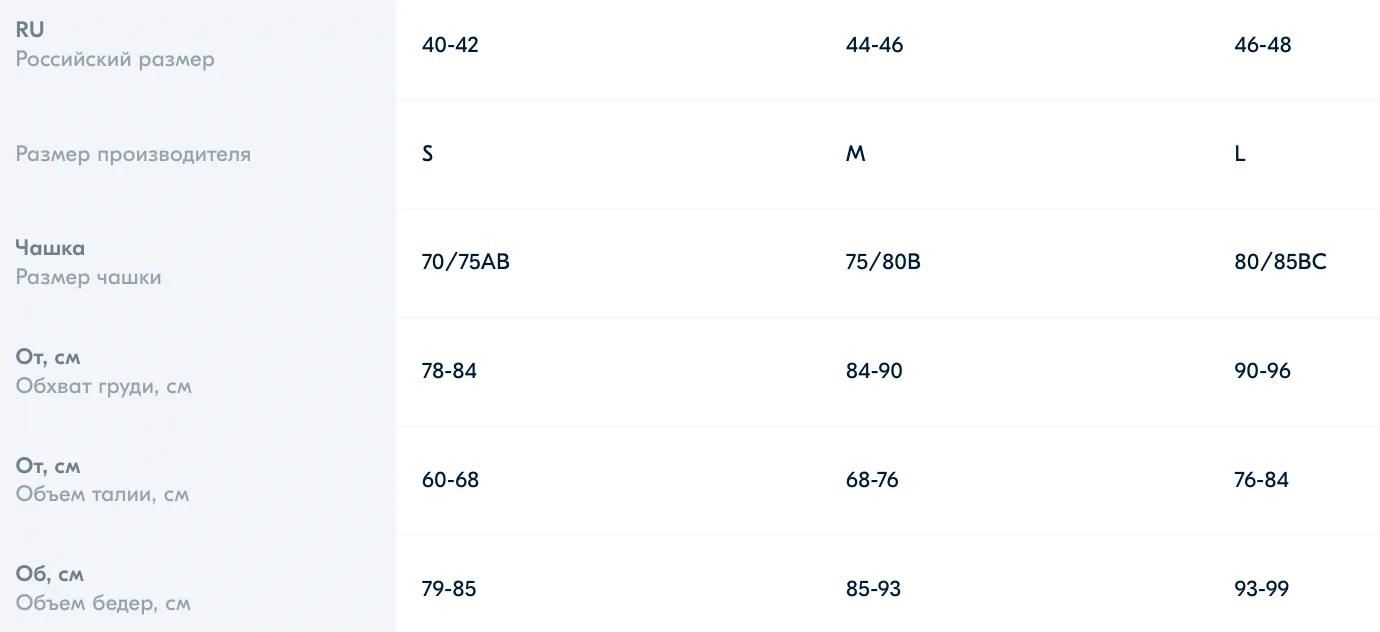Click the 'Размер чашки' row label
The height and width of the screenshot is (632, 1380).
(88, 277)
